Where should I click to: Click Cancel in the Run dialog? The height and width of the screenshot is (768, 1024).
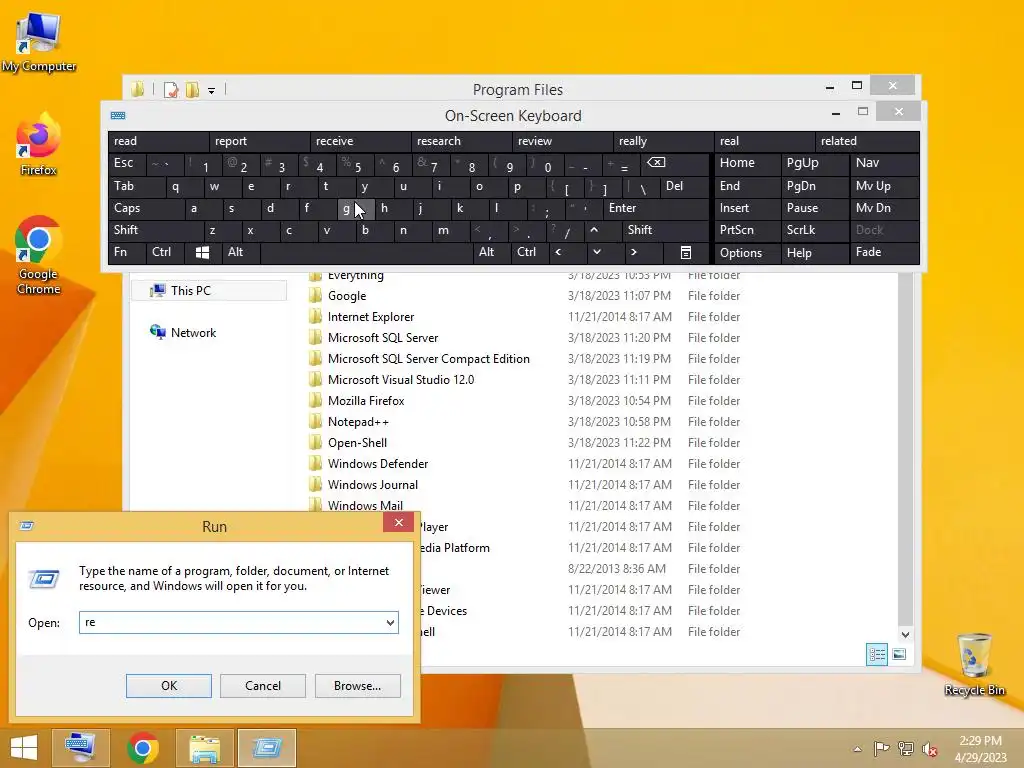263,686
